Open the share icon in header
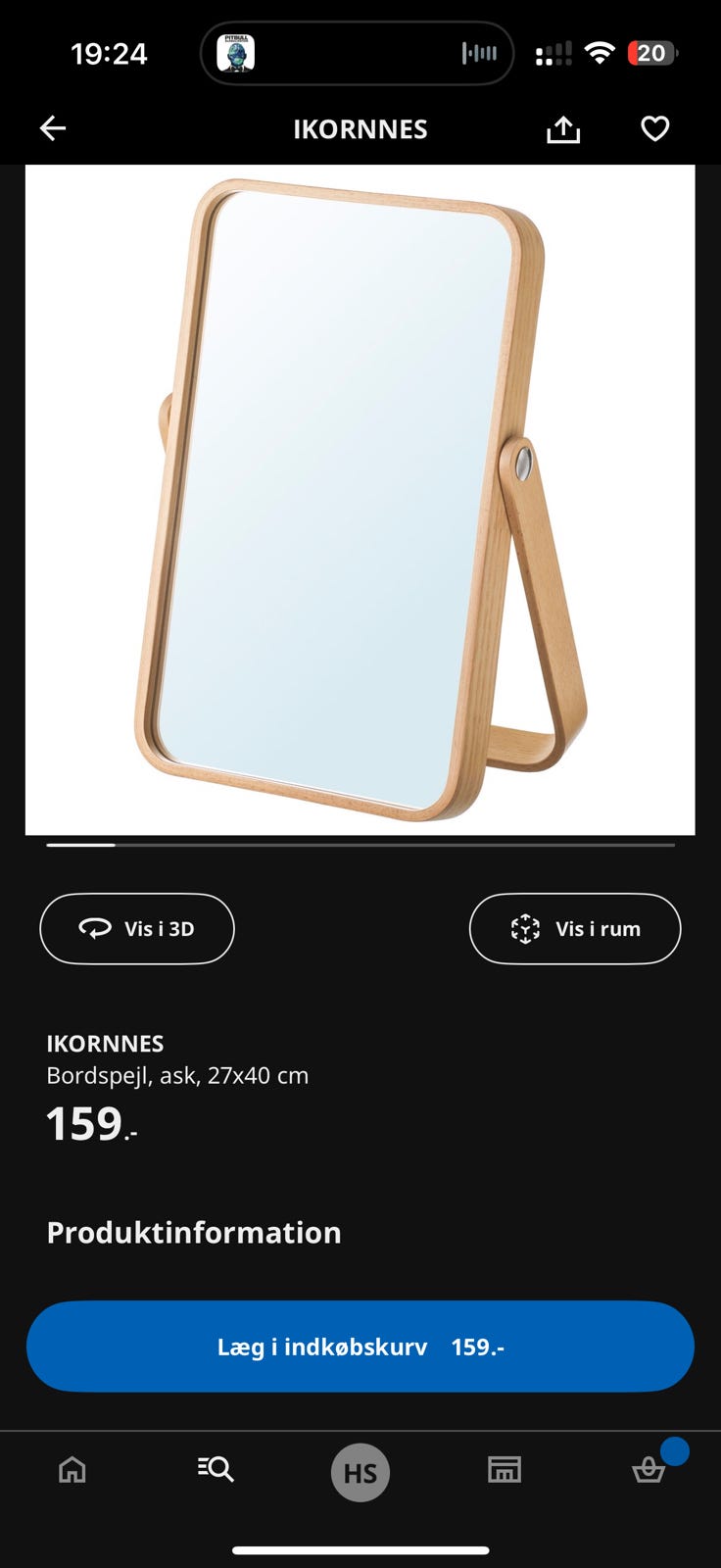Viewport: 721px width, 1568px height. pyautogui.click(x=563, y=129)
